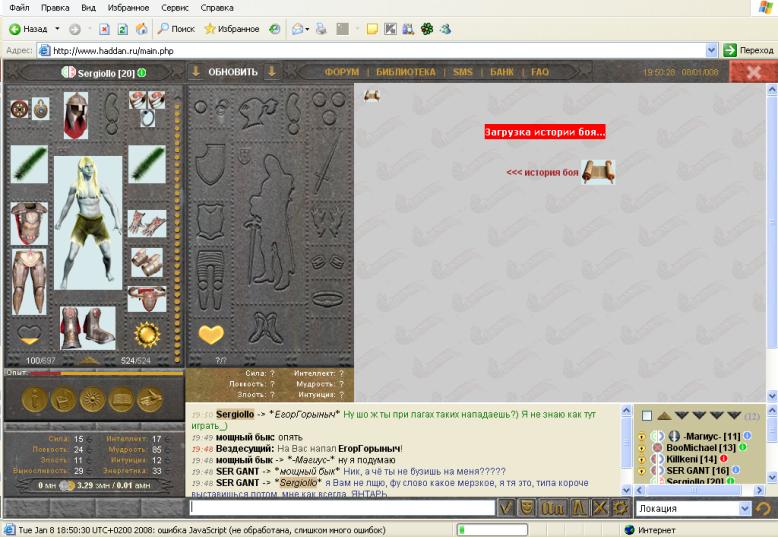The image size is (778, 537).
Task: Click the info icon next to SER GANT [16]
Action: pyautogui.click(x=736, y=470)
